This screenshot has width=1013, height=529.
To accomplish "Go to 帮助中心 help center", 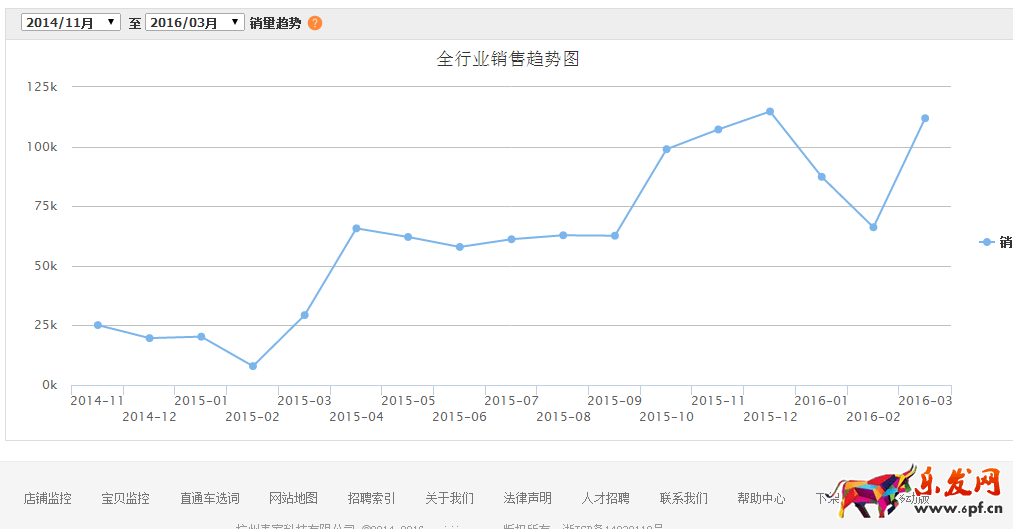I will (762, 498).
